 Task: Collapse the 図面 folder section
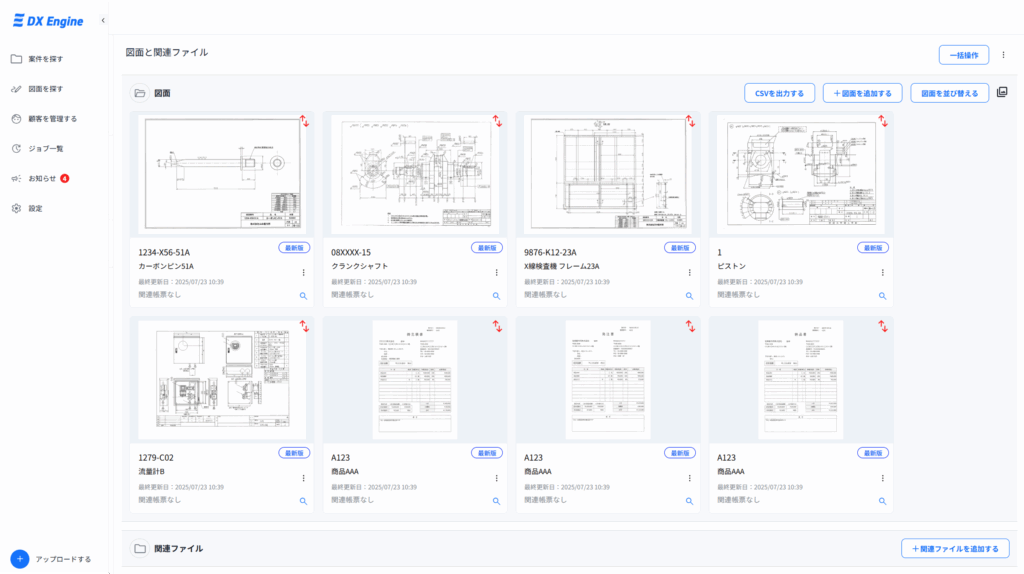(140, 93)
